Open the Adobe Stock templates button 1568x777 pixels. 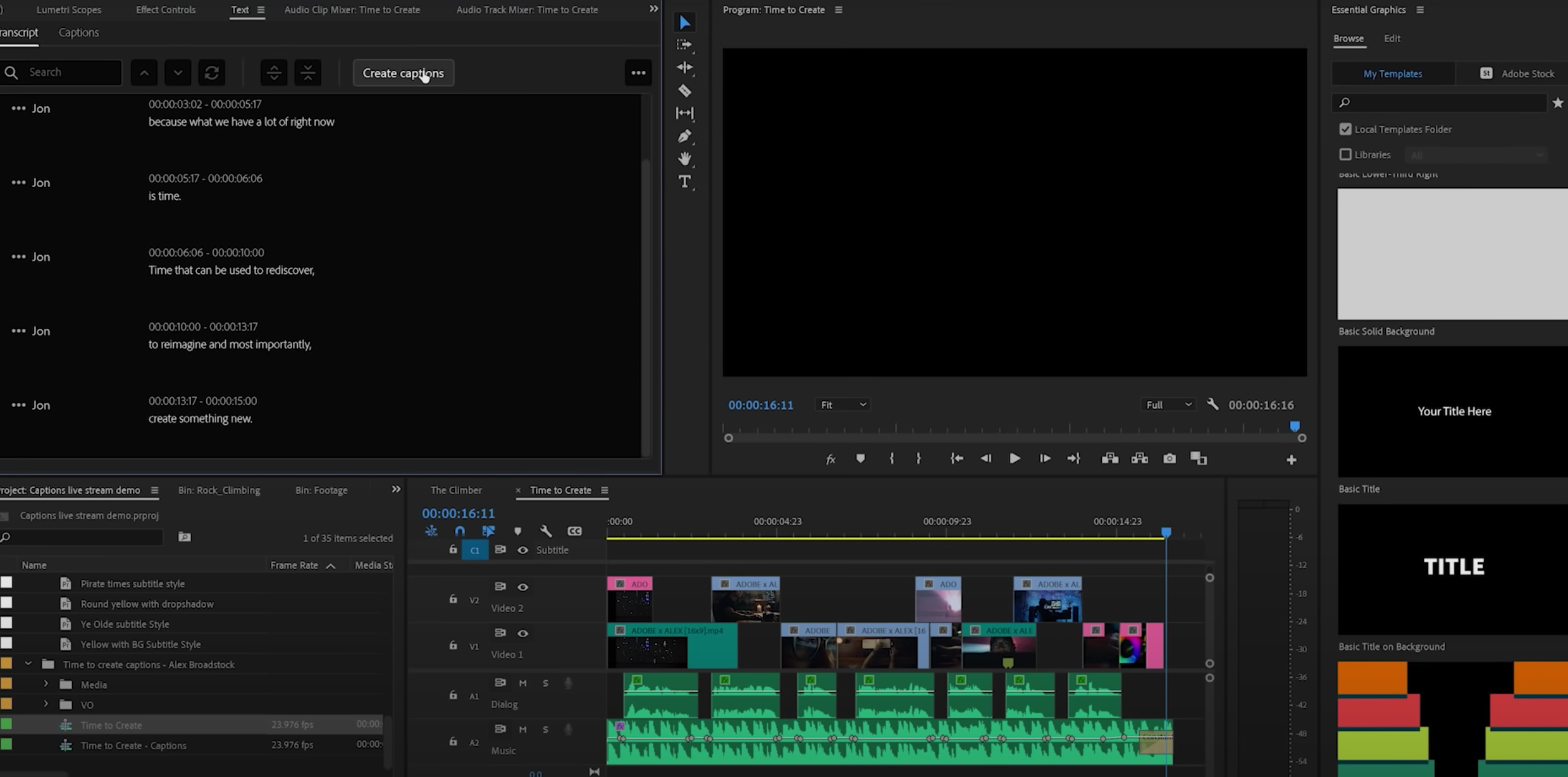(1517, 73)
